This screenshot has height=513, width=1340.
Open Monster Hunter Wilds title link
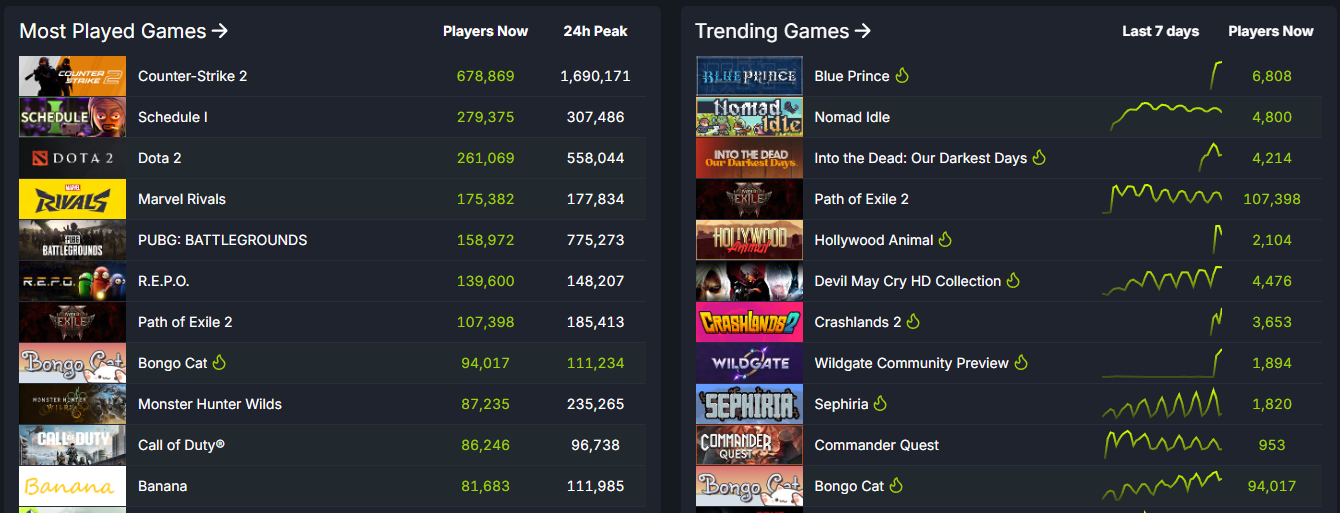tap(210, 404)
